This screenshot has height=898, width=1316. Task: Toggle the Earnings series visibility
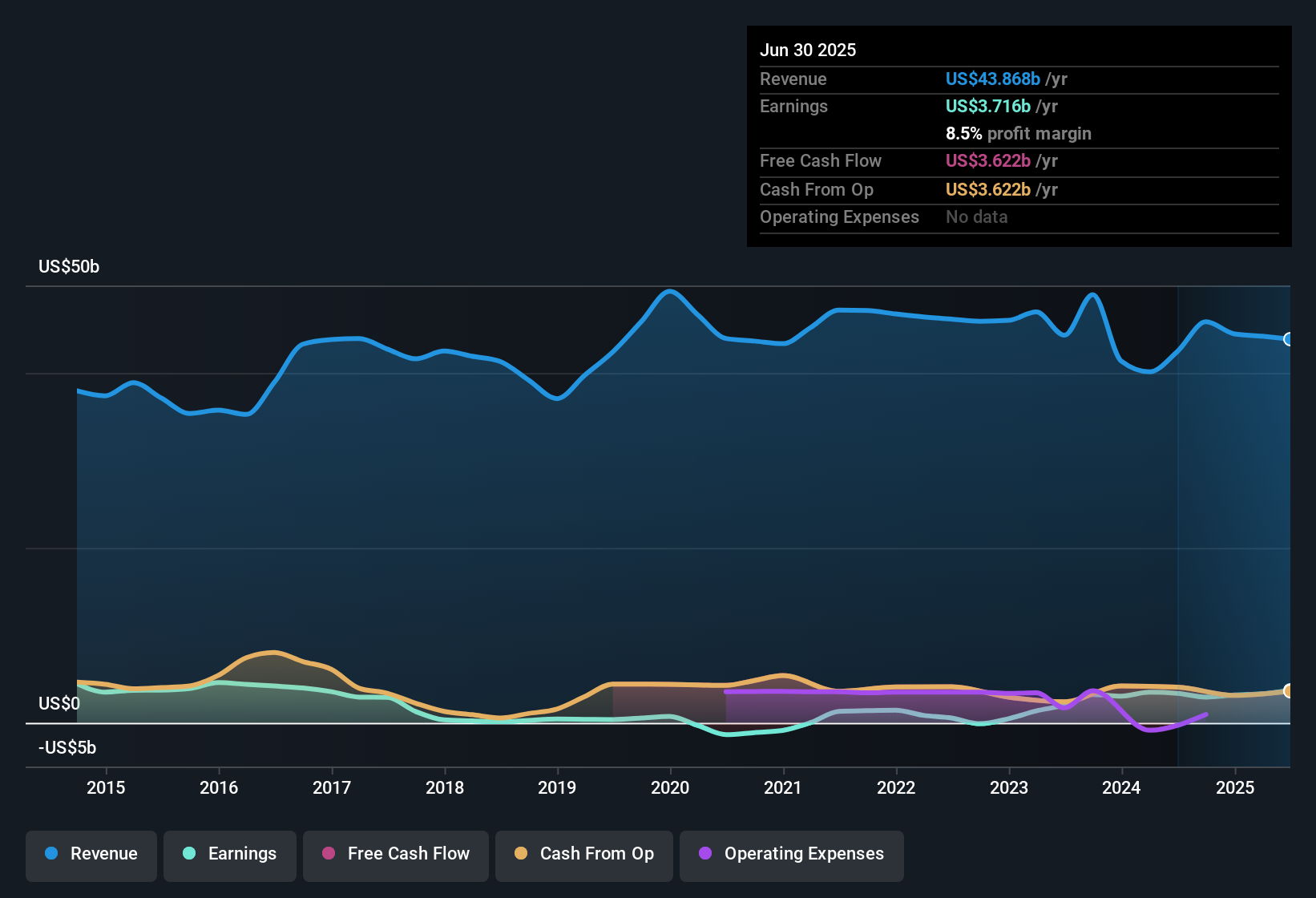230,855
